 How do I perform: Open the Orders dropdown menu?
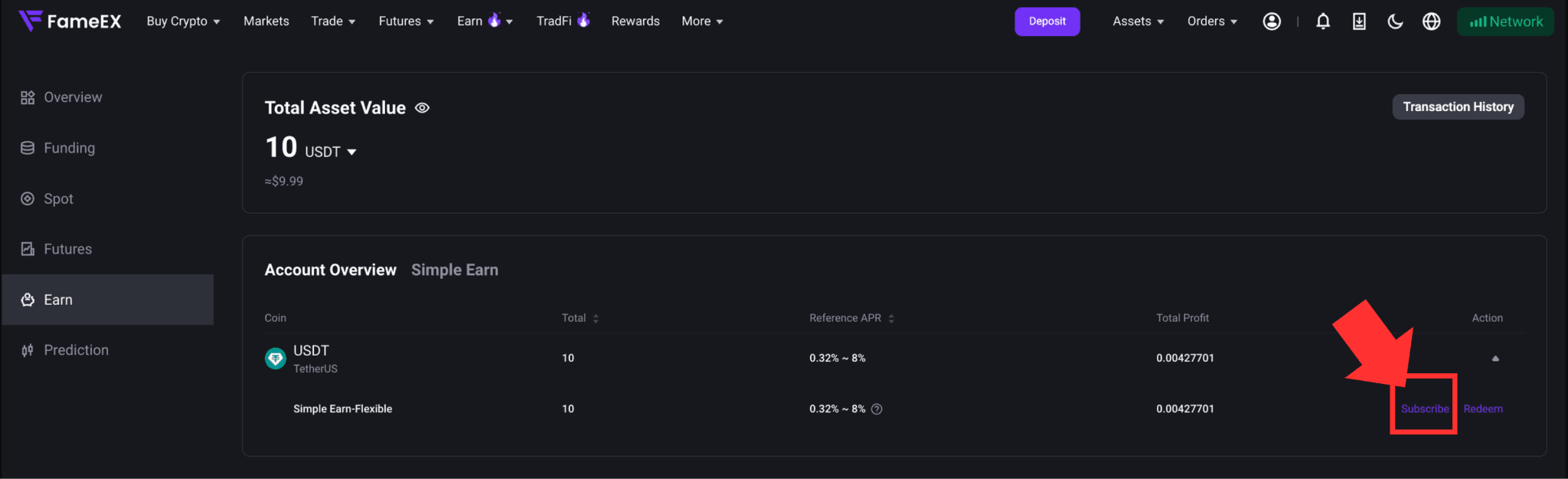click(x=1212, y=21)
